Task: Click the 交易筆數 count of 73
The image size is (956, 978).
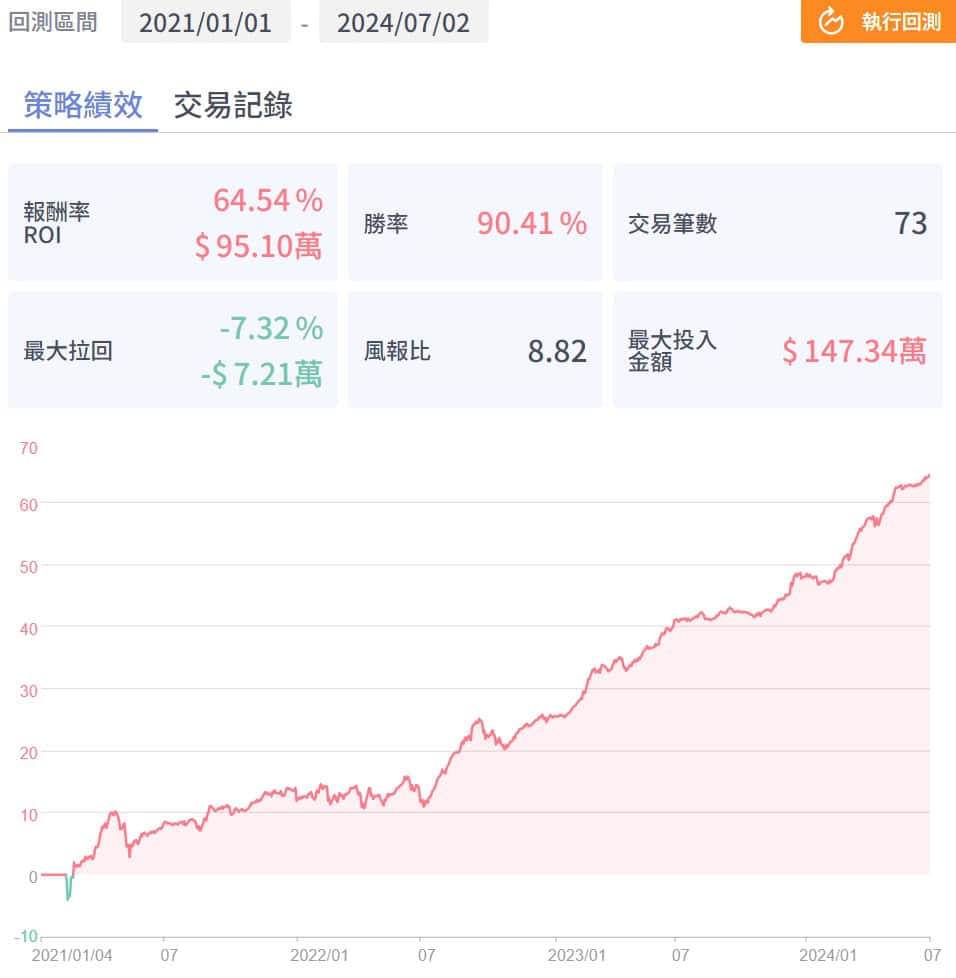Action: pyautogui.click(x=910, y=223)
